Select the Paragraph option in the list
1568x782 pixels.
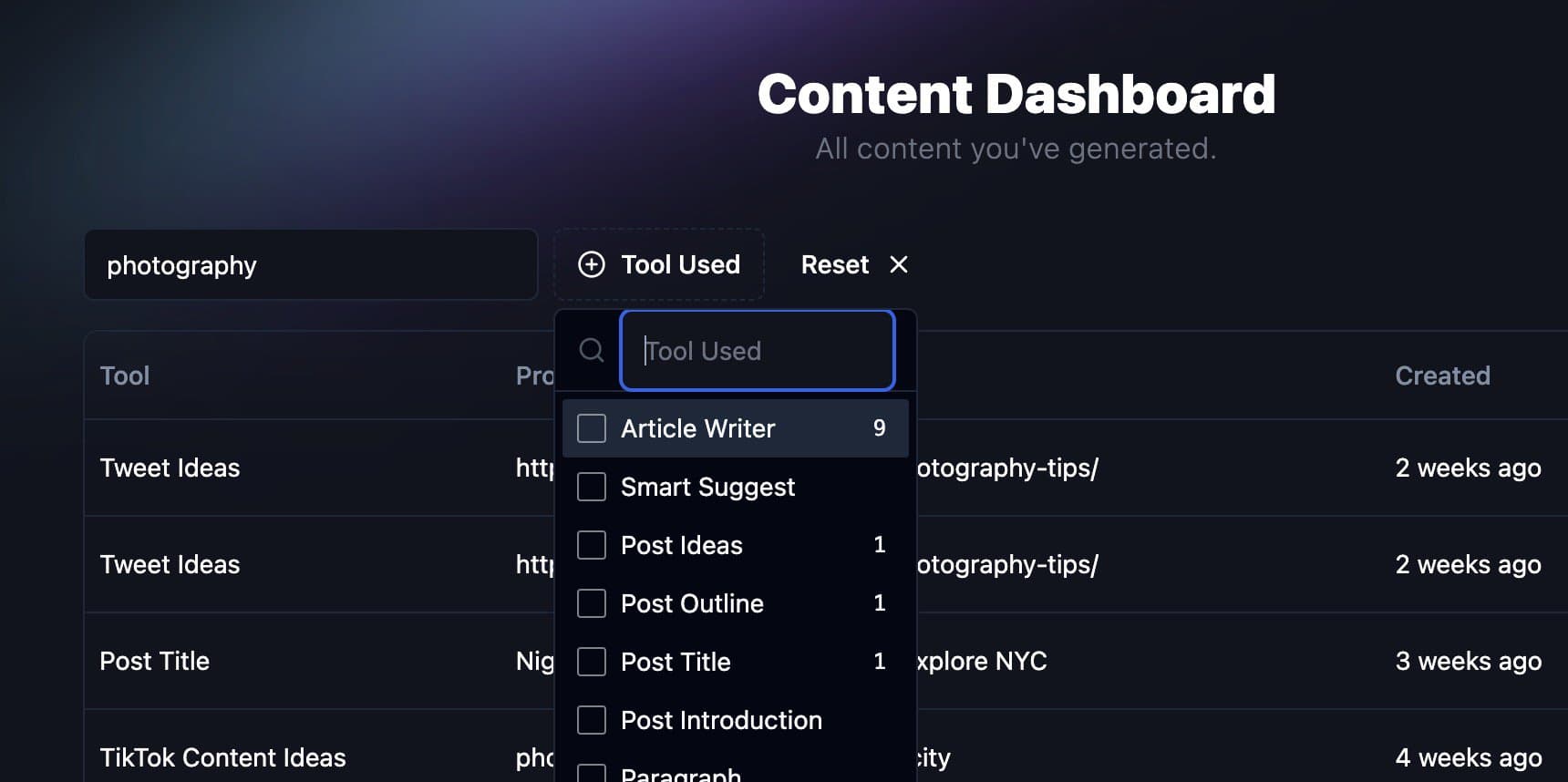681,775
